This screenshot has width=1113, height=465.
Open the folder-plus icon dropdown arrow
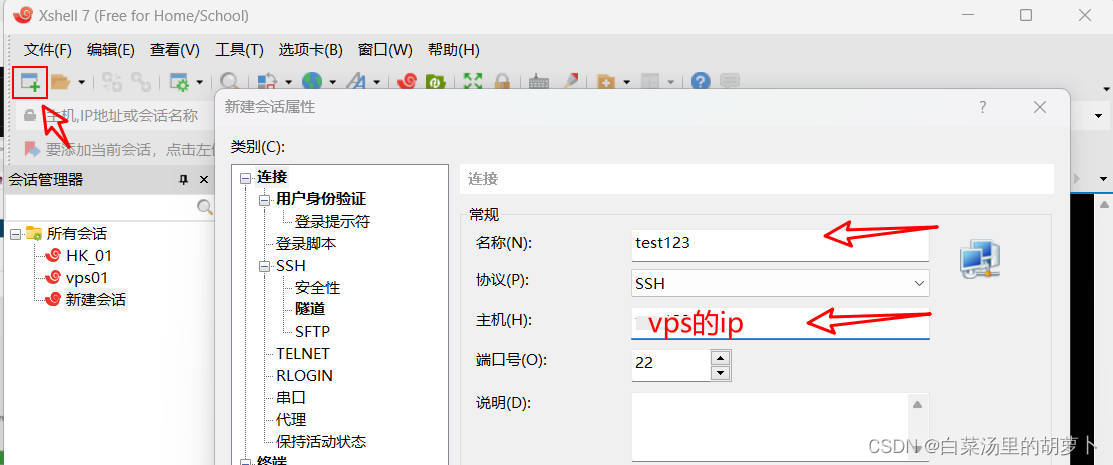(626, 83)
